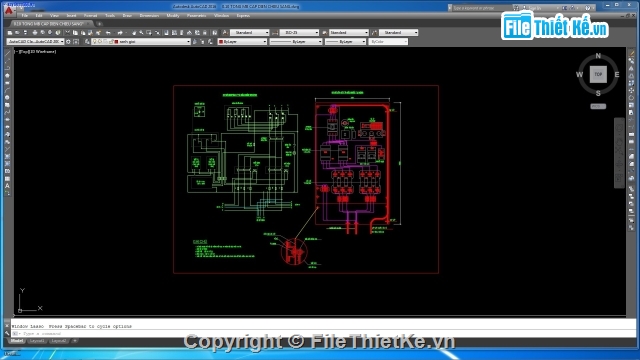Click the keyword search field in title bar
Image resolution: width=640 pixels, height=360 pixels.
point(482,8)
